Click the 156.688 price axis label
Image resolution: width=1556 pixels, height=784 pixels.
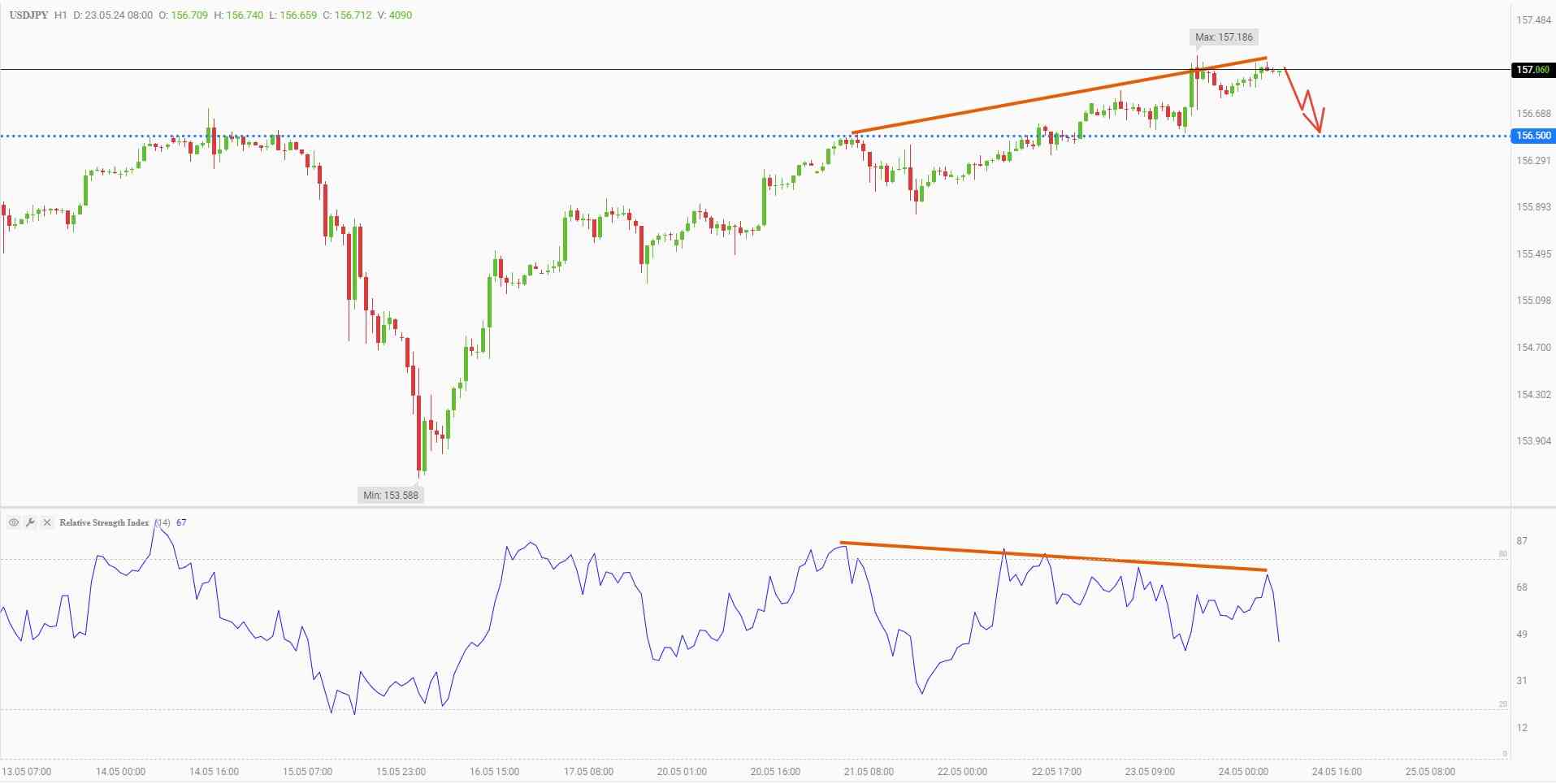click(x=1533, y=114)
